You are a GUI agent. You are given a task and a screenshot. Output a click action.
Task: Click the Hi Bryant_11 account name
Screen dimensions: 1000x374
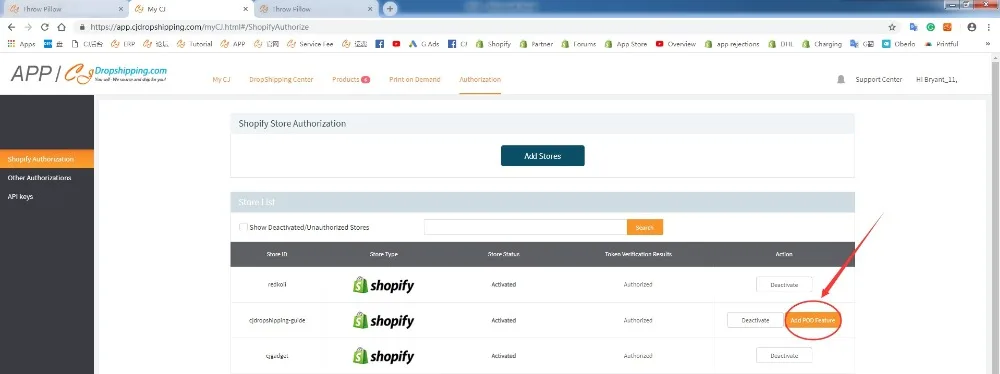coord(937,80)
